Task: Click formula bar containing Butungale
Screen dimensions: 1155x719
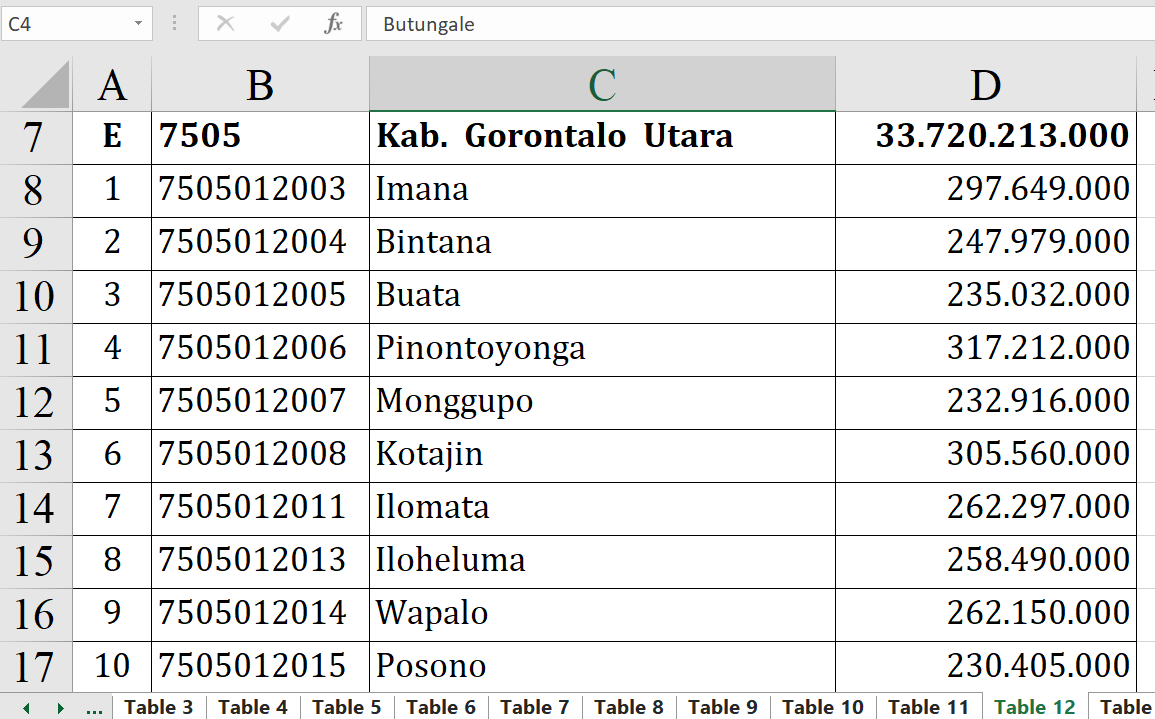Action: pyautogui.click(x=760, y=24)
